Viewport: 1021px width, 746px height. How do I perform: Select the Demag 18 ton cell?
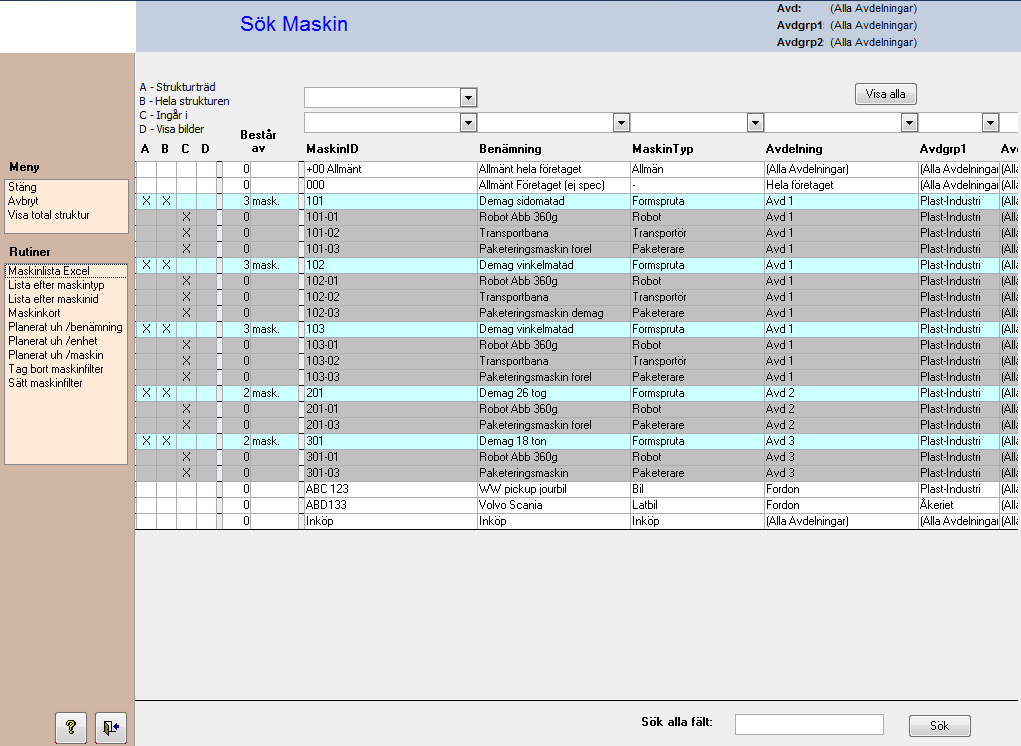pyautogui.click(x=553, y=441)
